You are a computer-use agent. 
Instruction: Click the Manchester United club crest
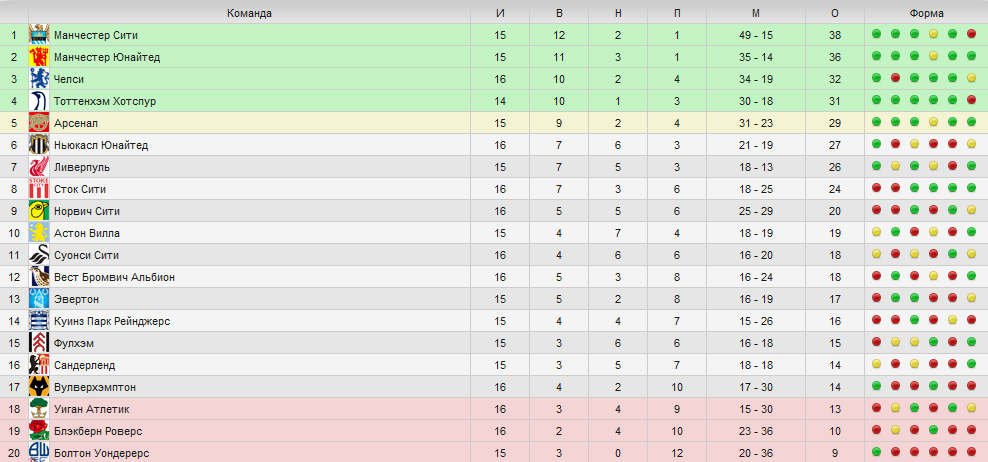[39, 57]
